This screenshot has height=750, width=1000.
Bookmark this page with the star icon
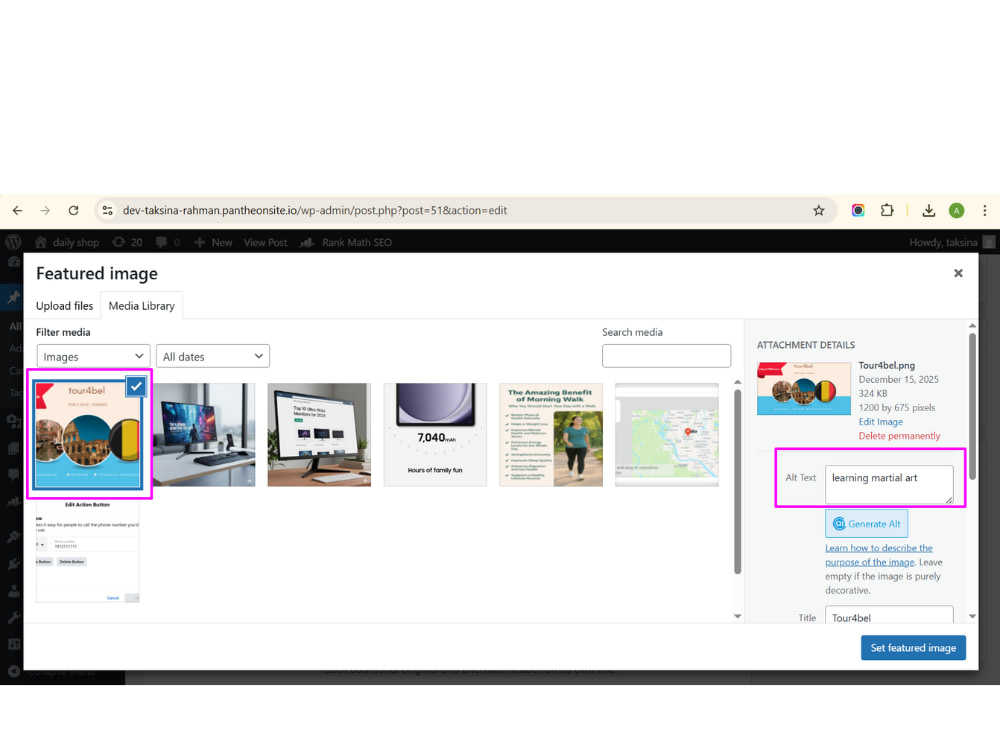pos(819,210)
